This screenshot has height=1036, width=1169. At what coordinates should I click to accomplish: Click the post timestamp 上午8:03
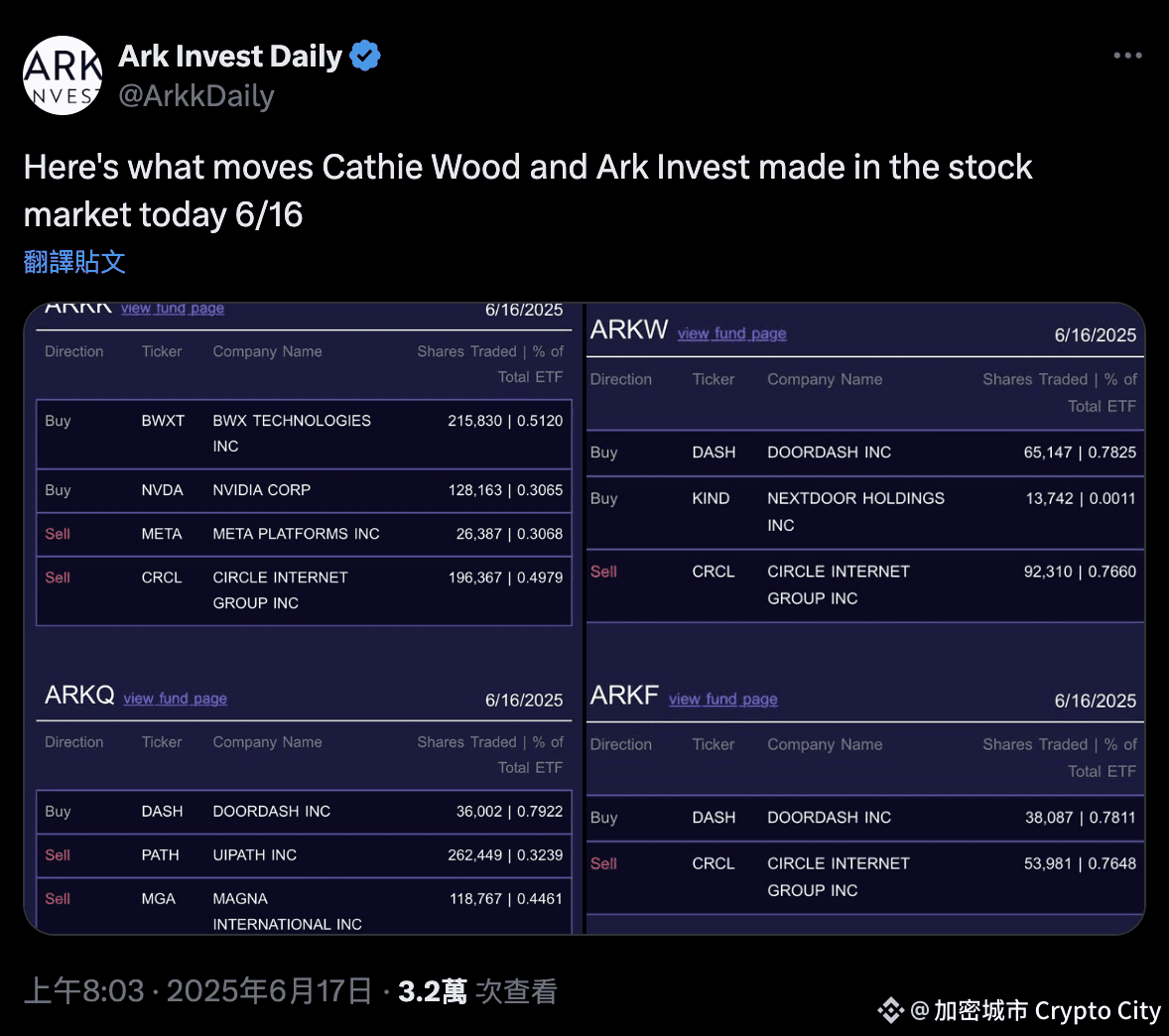click(x=83, y=991)
